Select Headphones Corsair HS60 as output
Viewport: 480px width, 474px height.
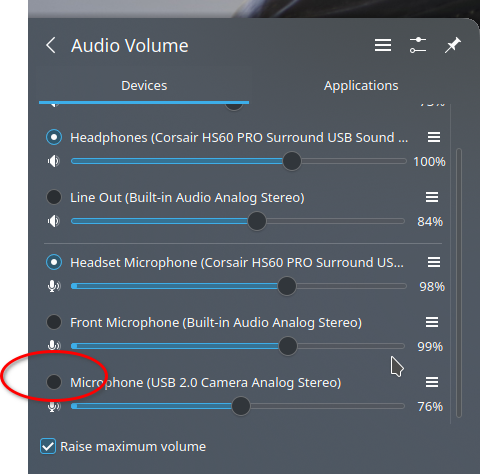pyautogui.click(x=54, y=137)
